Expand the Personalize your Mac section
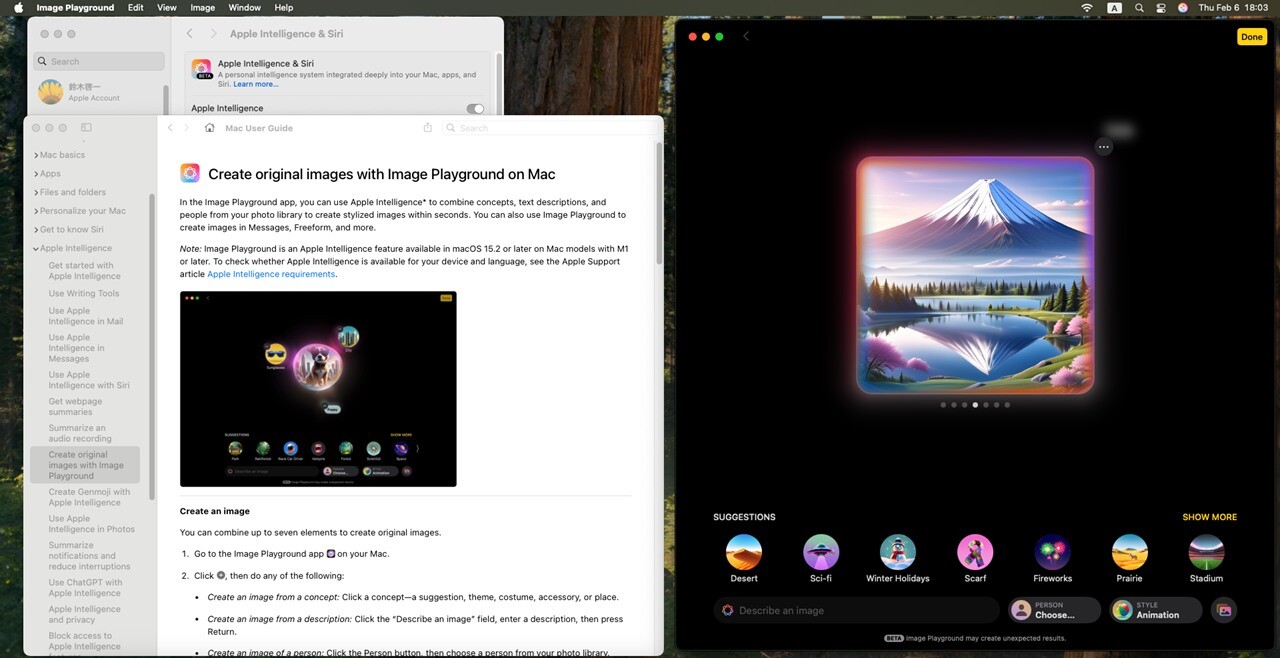This screenshot has height=658, width=1280. coord(36,211)
